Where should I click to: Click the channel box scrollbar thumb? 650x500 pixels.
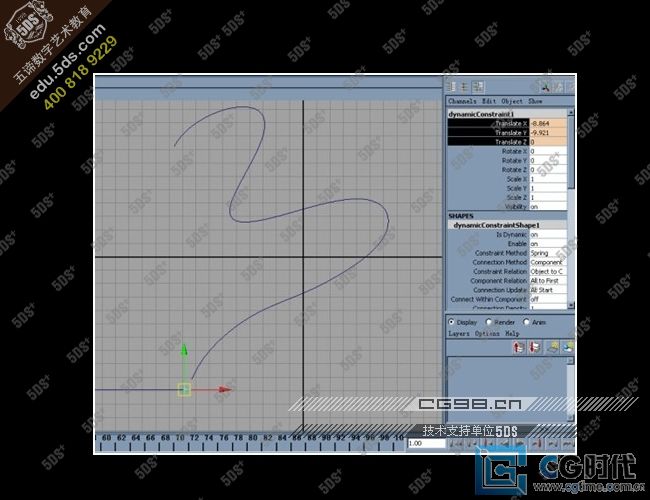click(x=571, y=152)
